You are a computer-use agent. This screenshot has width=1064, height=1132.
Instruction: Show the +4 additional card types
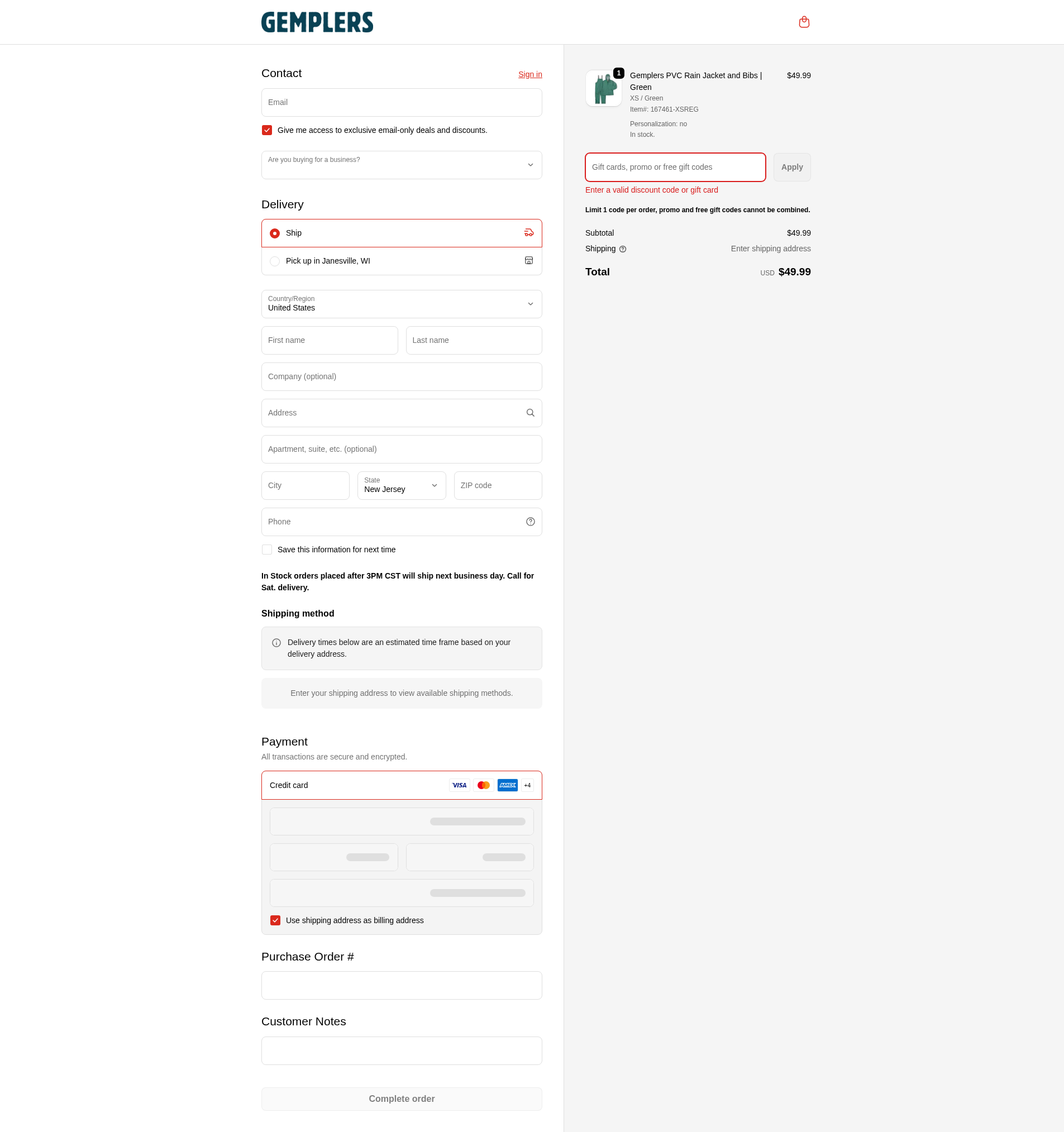click(527, 785)
